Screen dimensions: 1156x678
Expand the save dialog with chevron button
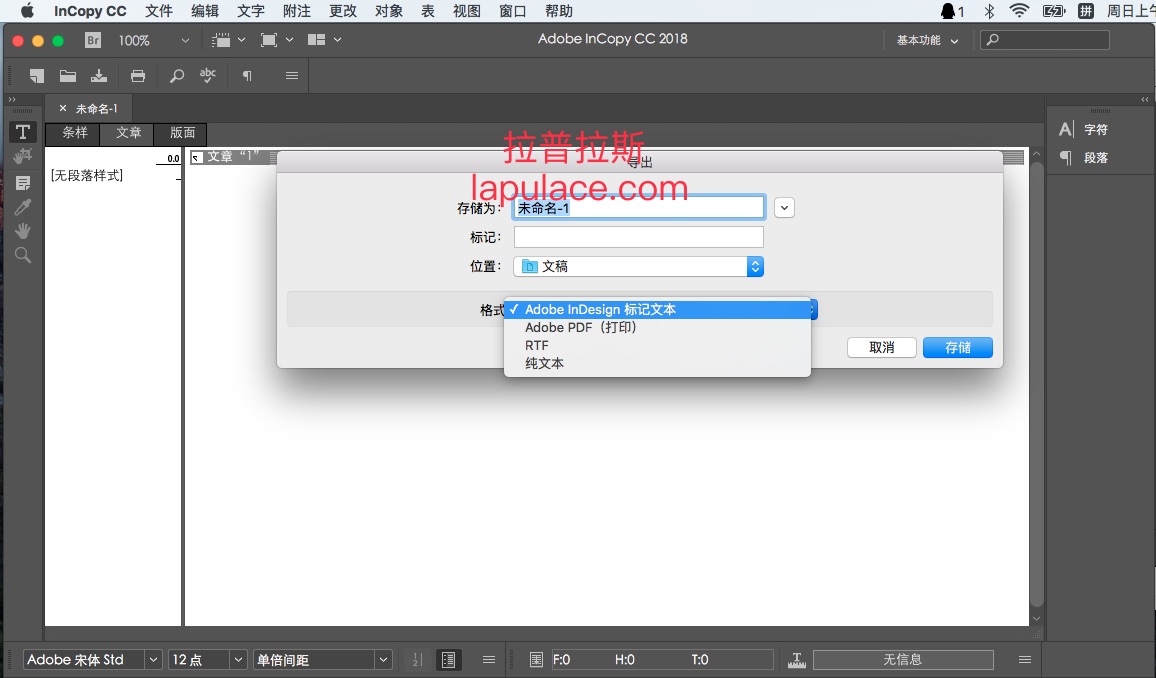(x=784, y=208)
